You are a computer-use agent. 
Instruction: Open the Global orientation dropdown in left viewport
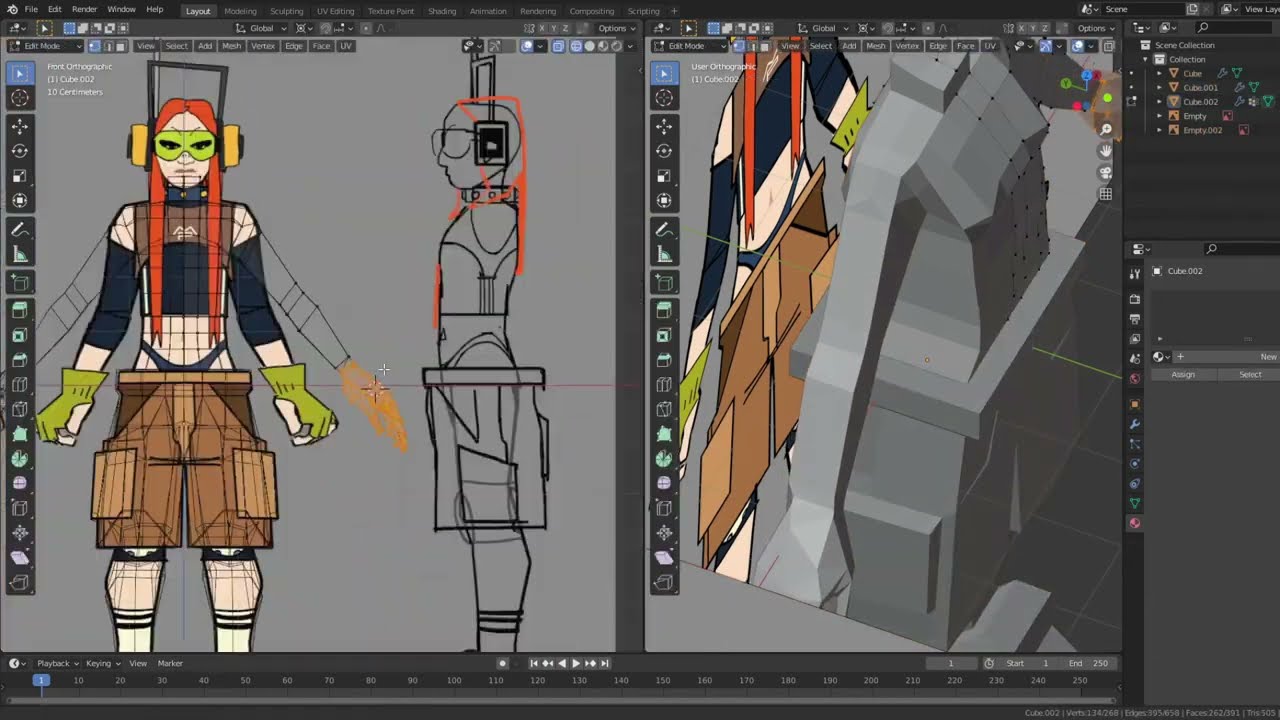pyautogui.click(x=262, y=28)
